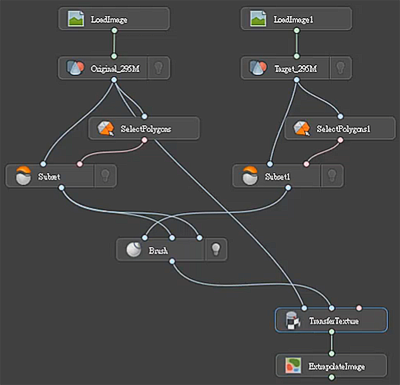Click the blue input port of SelectPolygons1
400x385 pixels.
340,116
